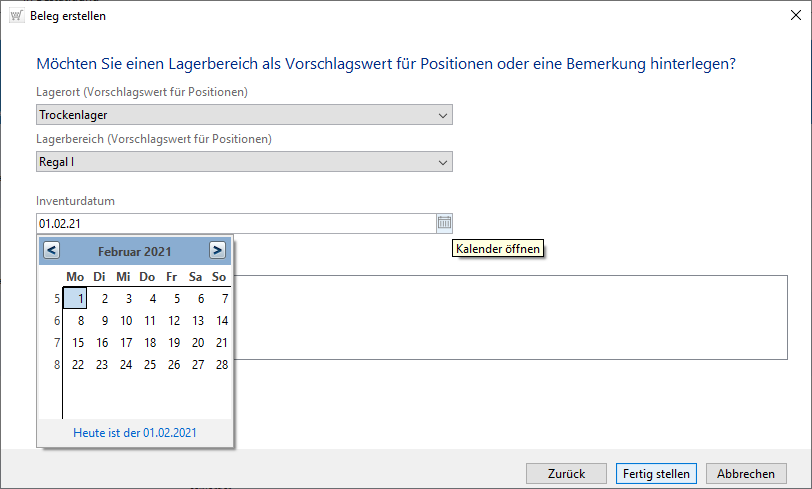Click the Beleg erstellen title bar icon
The height and width of the screenshot is (489, 812).
(x=17, y=16)
